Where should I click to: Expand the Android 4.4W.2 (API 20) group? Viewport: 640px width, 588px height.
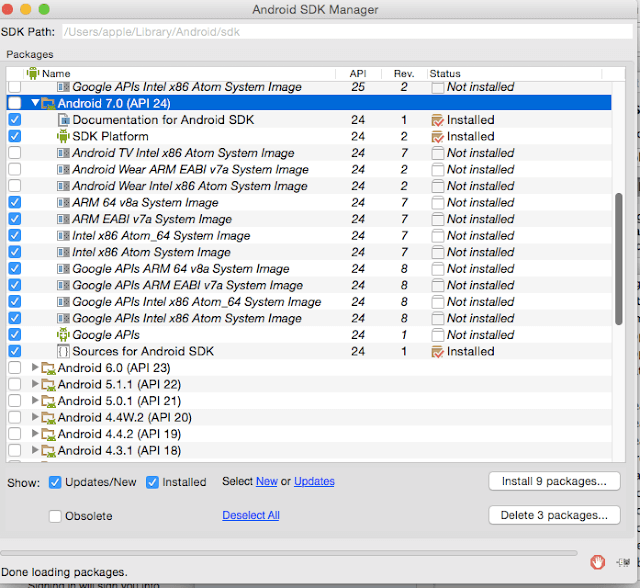pos(35,417)
